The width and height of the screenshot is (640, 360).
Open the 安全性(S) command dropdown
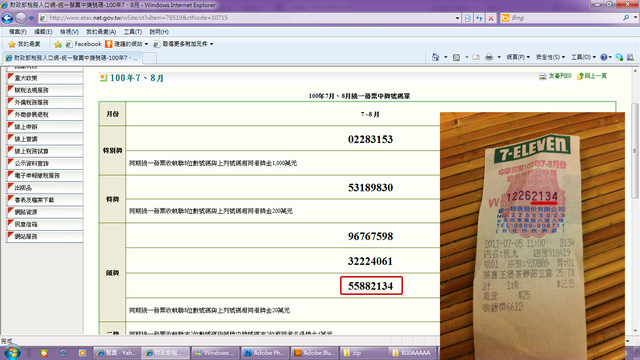550,57
